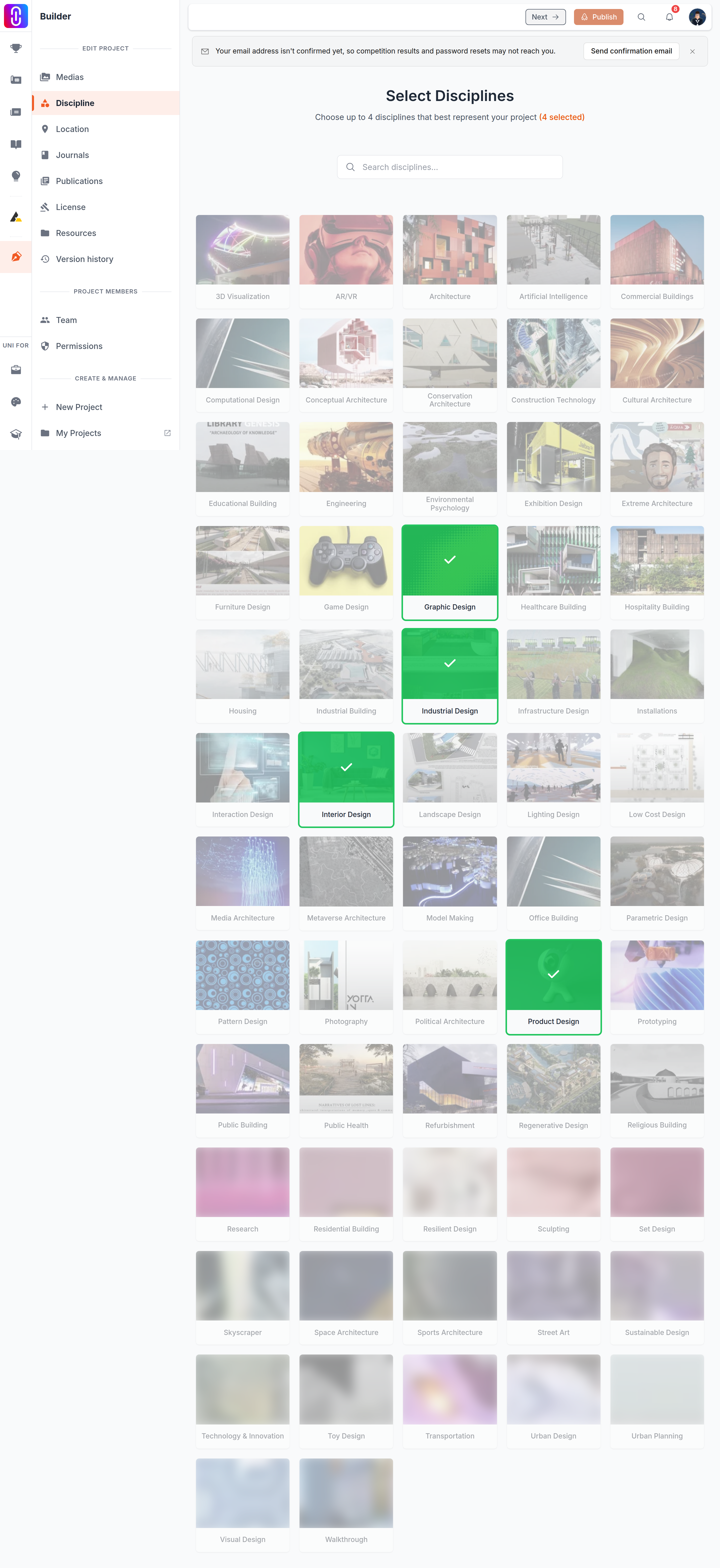Toggle the 3D Visualization discipline card

243,262
